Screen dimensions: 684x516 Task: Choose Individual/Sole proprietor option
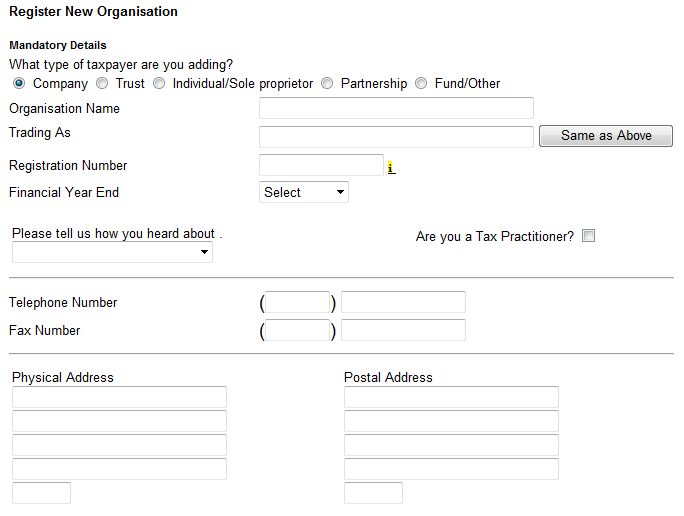click(x=159, y=84)
